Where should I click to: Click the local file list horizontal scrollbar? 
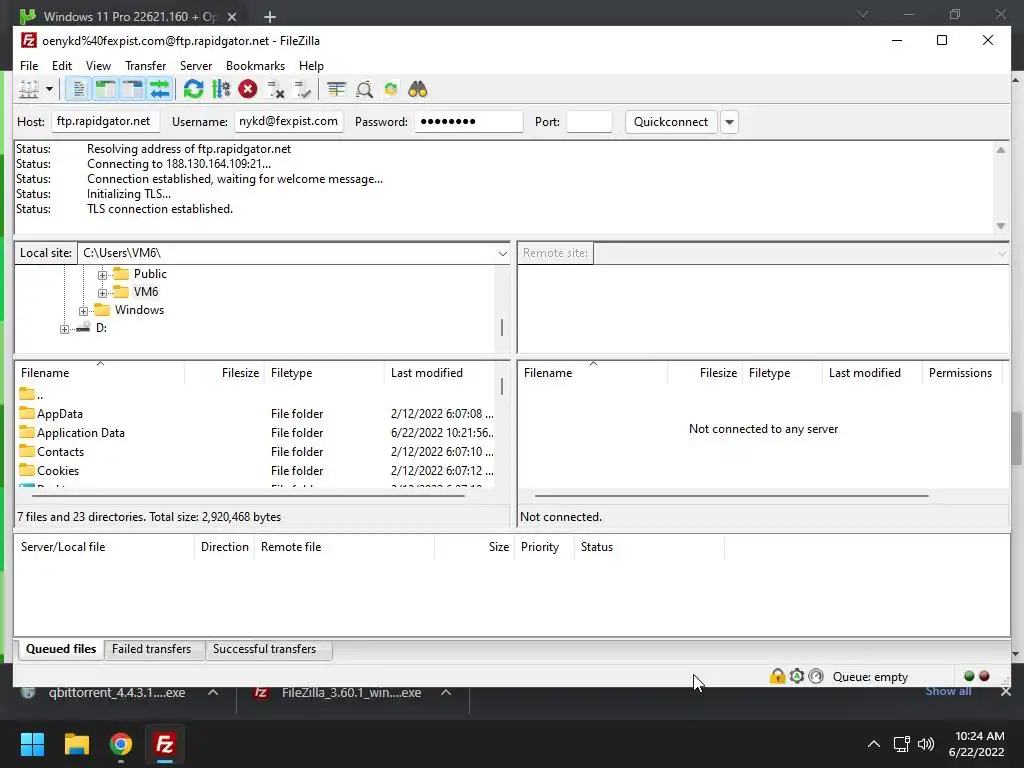coord(248,496)
